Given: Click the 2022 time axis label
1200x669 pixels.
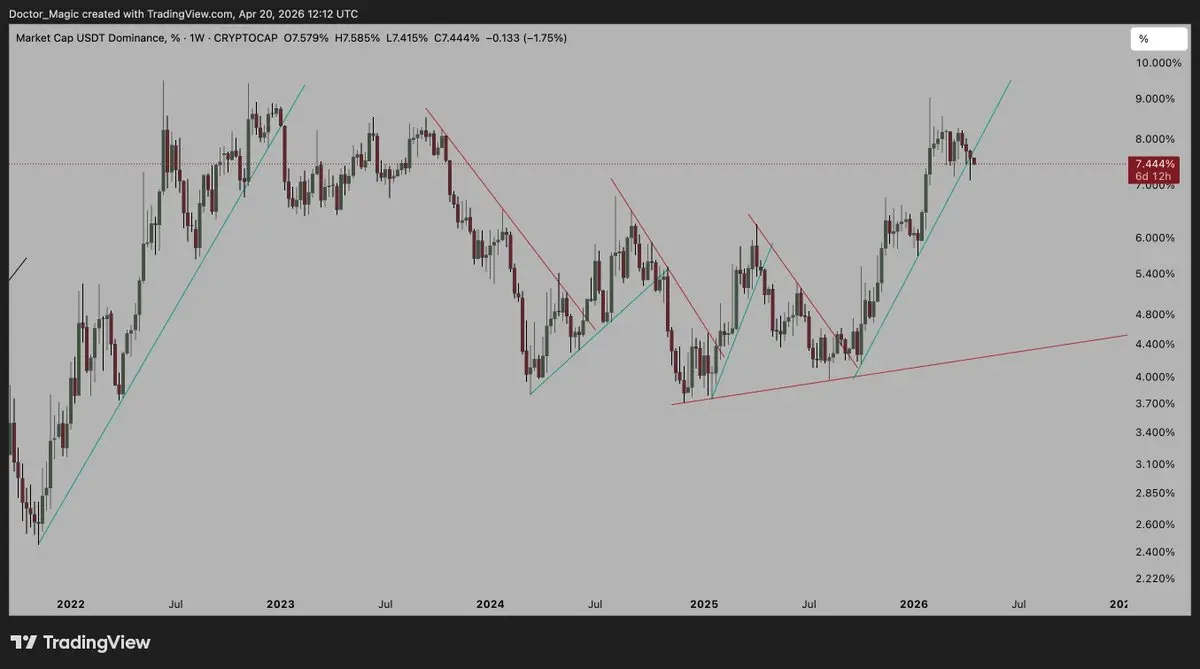Looking at the screenshot, I should coord(71,604).
